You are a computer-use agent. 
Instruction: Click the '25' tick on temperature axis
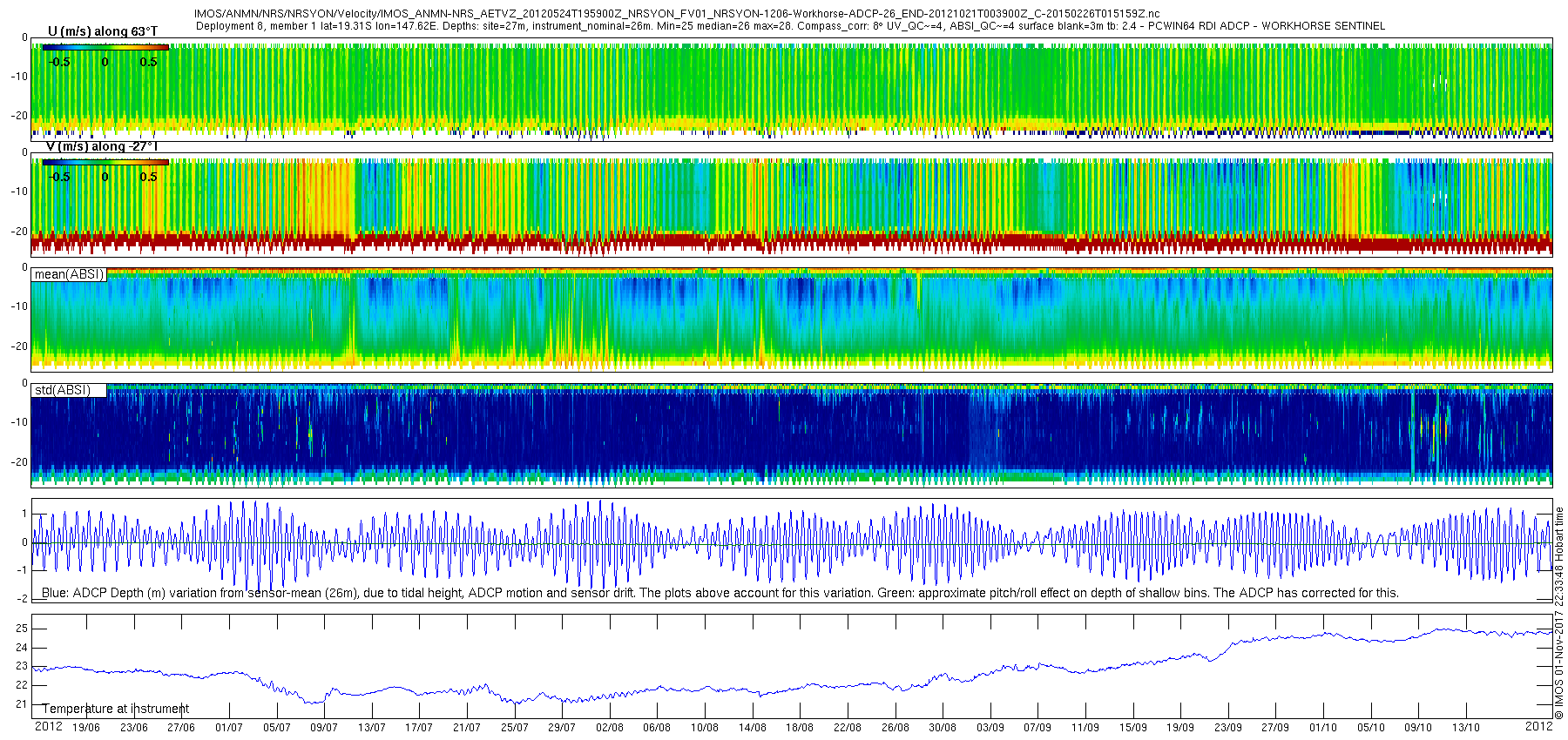click(x=22, y=629)
